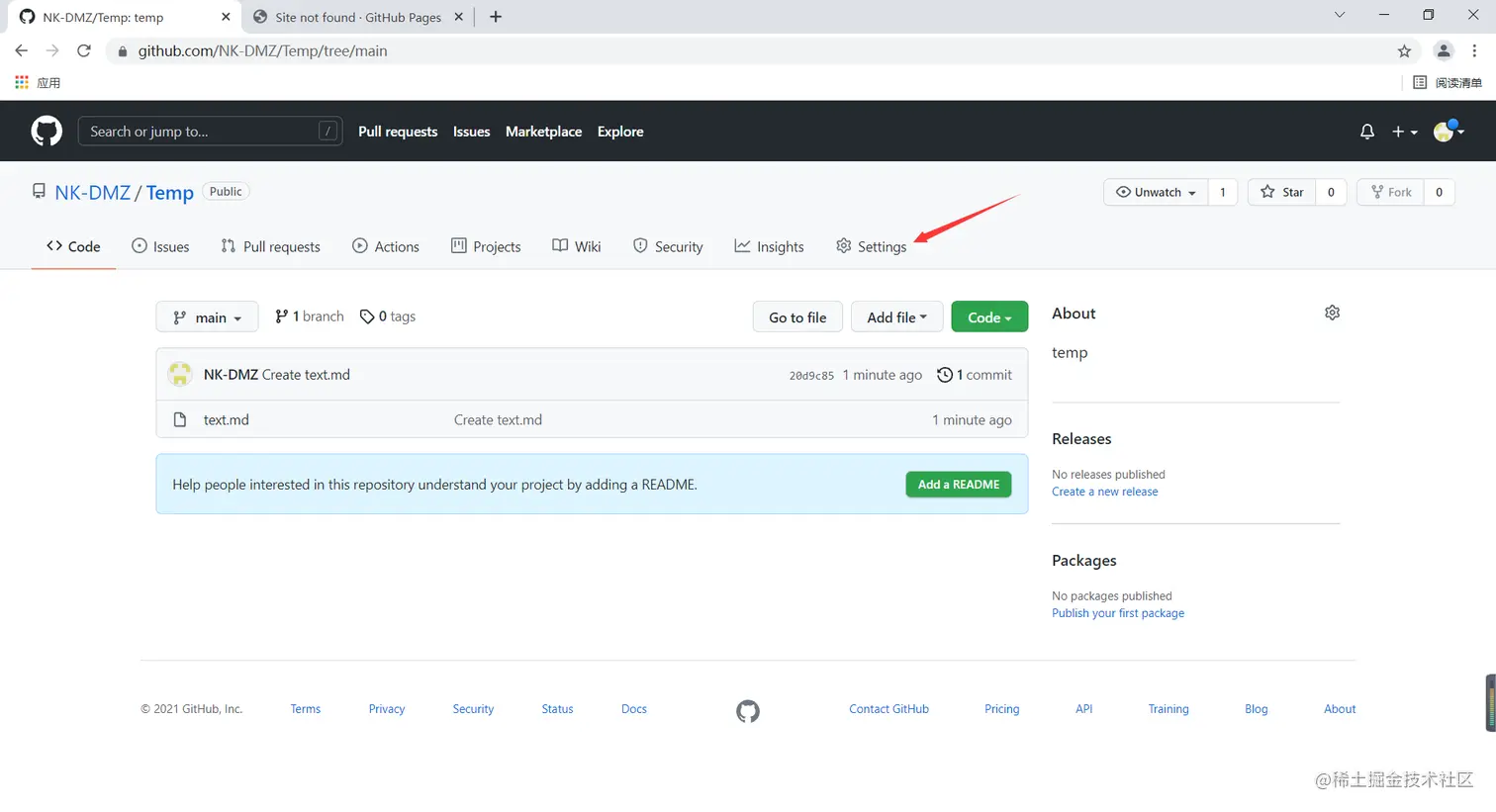The height and width of the screenshot is (812, 1496).
Task: Click Publish your first package link
Action: (x=1118, y=613)
